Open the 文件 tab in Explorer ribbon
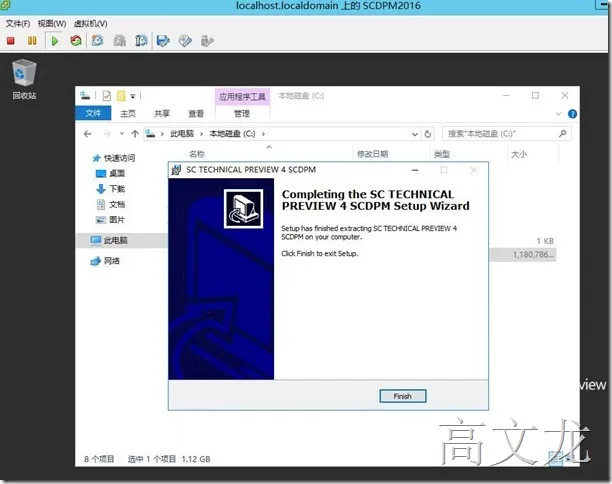The image size is (612, 484). pos(93,113)
